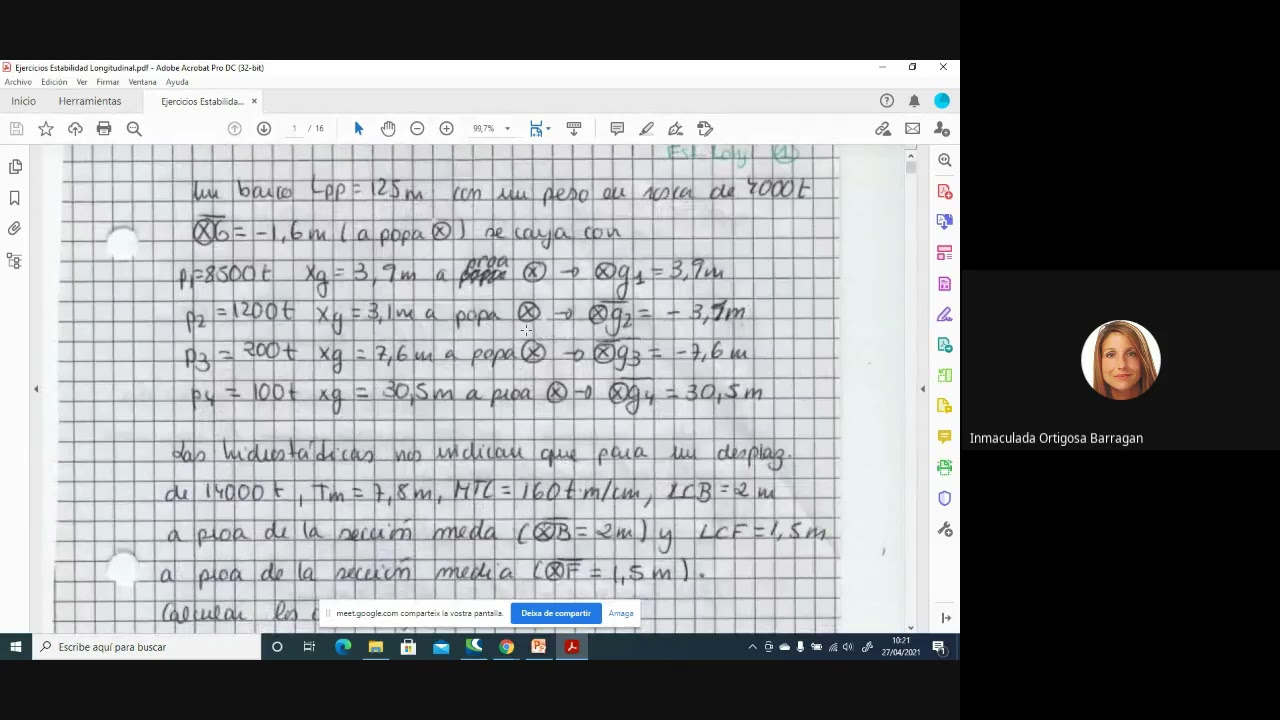Zoom in with the plus icon
This screenshot has width=1280, height=720.
pos(447,128)
